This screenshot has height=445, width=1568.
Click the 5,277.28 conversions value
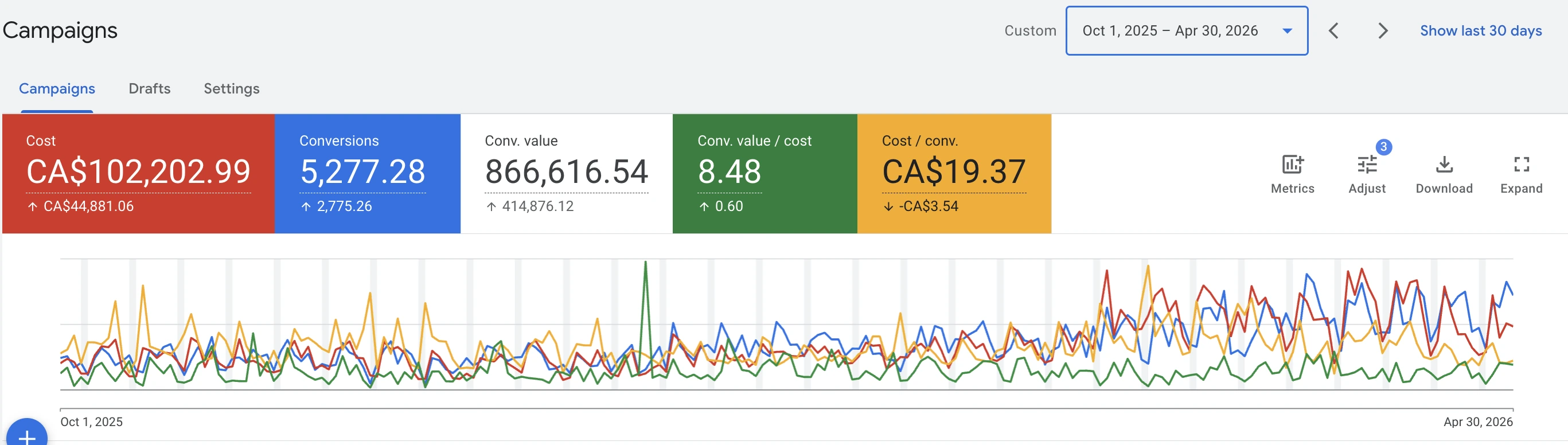pos(363,171)
